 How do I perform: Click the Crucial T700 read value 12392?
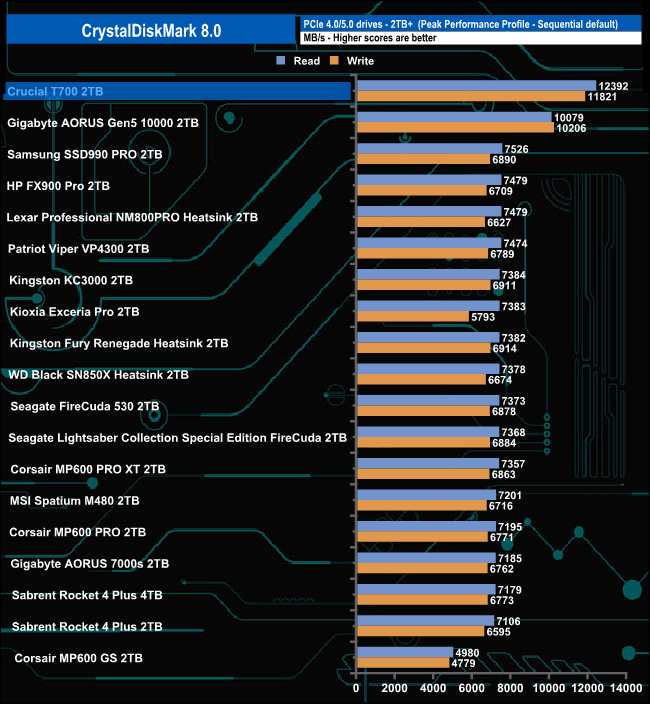[x=613, y=86]
